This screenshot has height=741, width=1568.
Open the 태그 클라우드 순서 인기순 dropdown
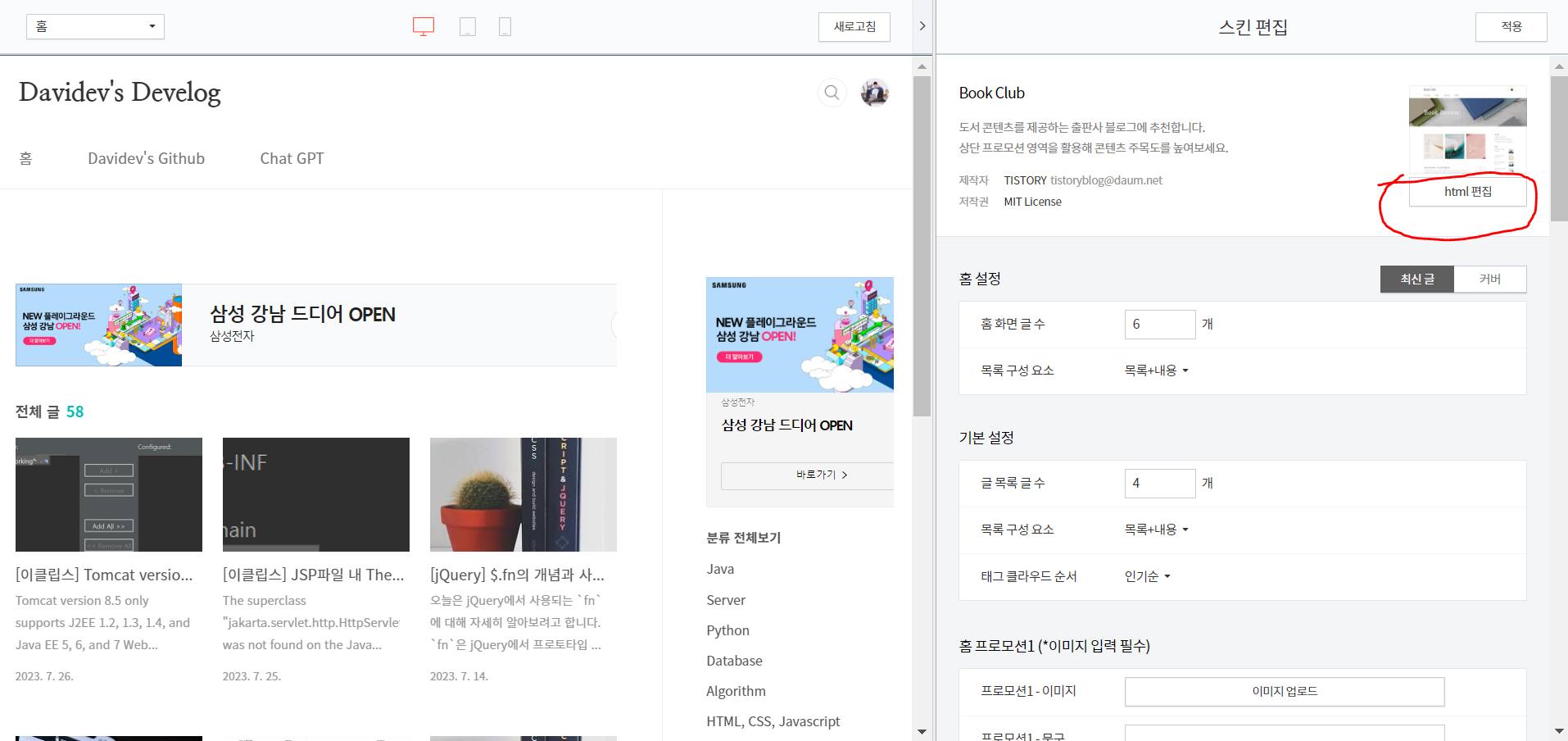click(x=1147, y=576)
